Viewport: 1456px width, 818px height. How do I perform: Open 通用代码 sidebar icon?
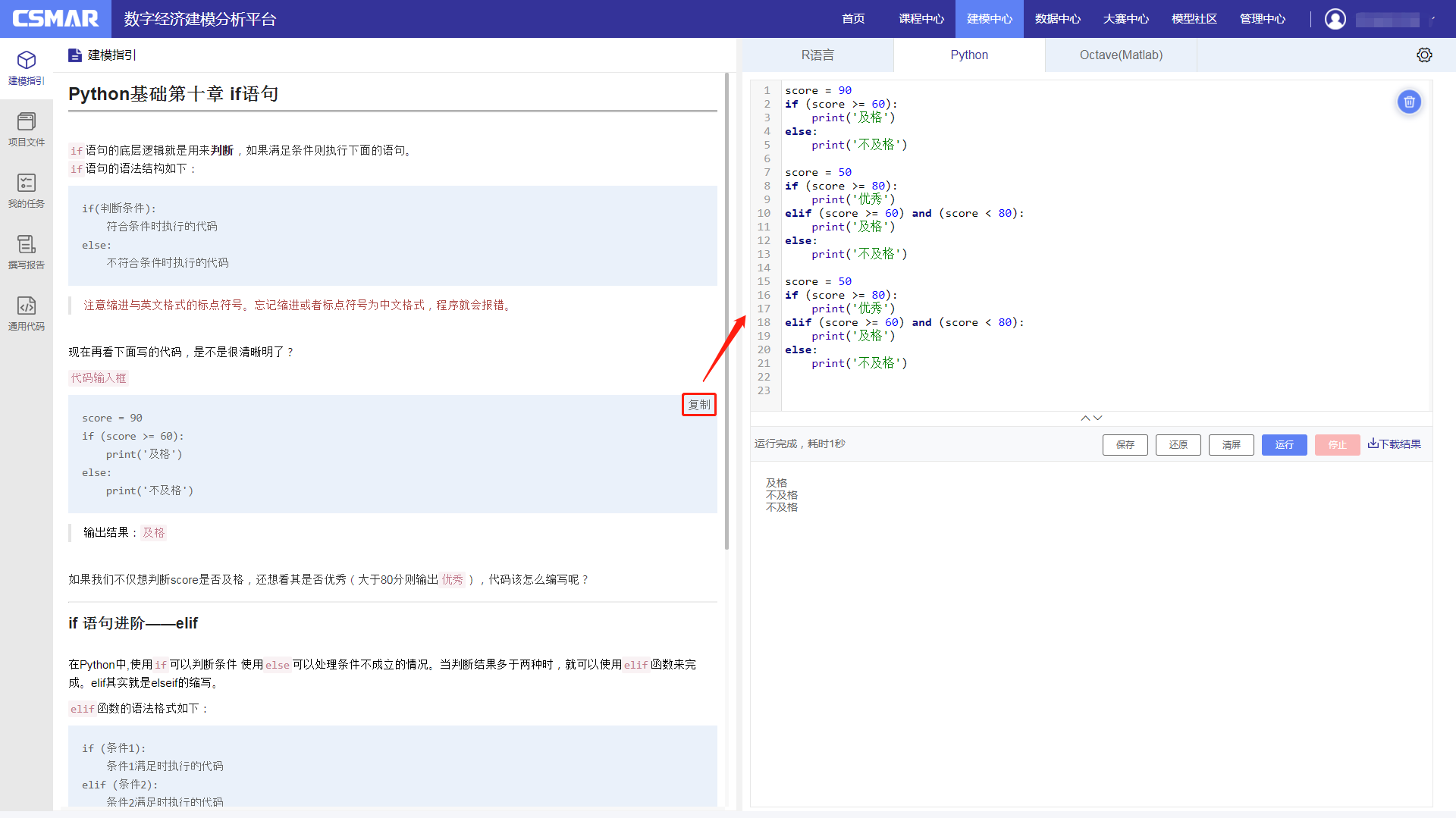click(27, 313)
